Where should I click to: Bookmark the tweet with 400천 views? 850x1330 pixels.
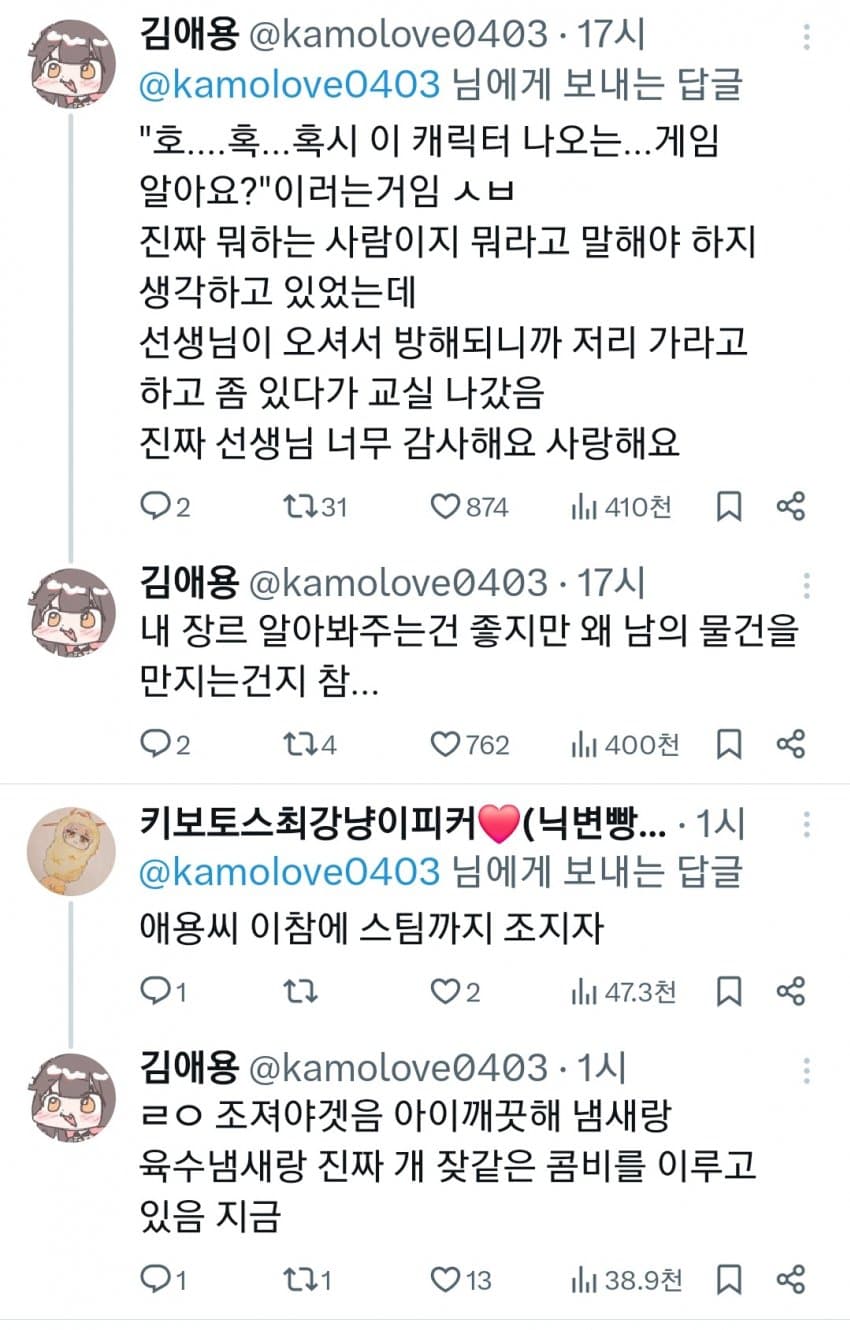click(x=730, y=744)
